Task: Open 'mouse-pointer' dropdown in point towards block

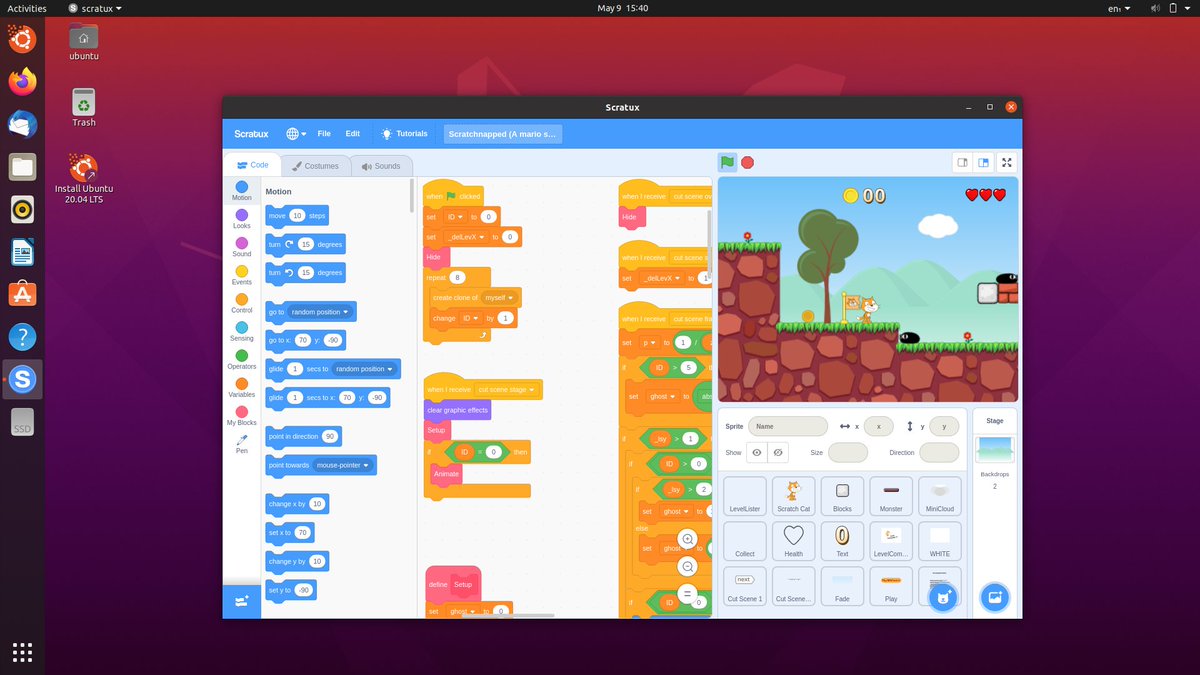Action: coord(342,465)
